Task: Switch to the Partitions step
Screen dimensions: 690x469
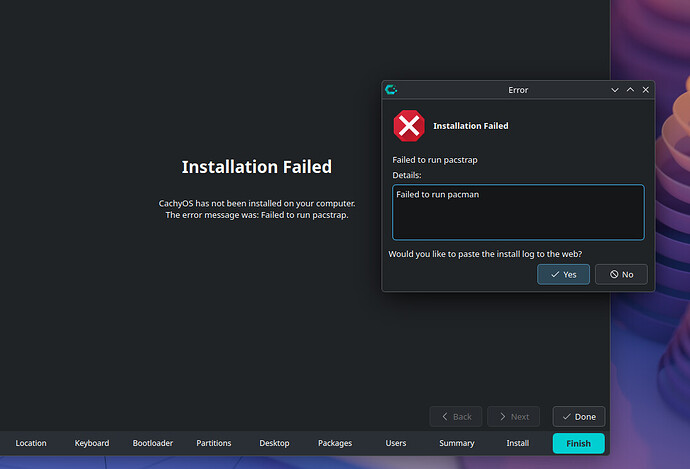Action: 213,443
